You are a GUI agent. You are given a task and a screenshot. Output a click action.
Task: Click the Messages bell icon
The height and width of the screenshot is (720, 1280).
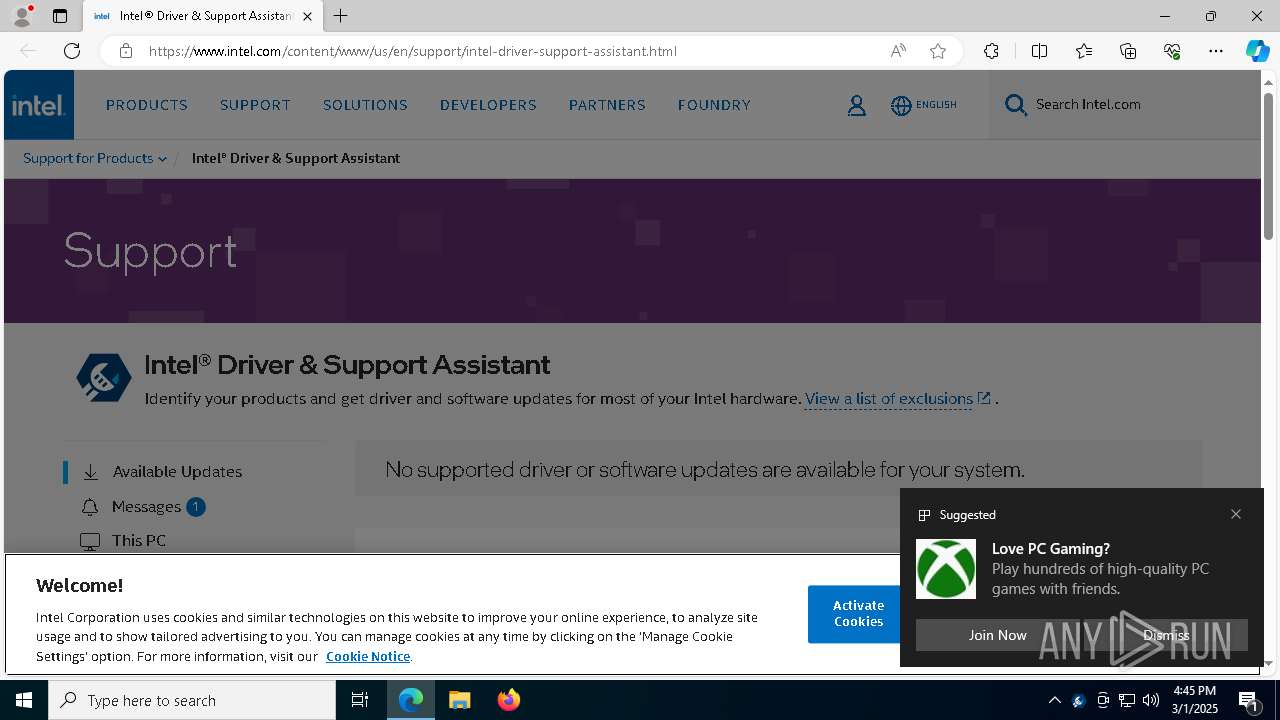[x=90, y=507]
